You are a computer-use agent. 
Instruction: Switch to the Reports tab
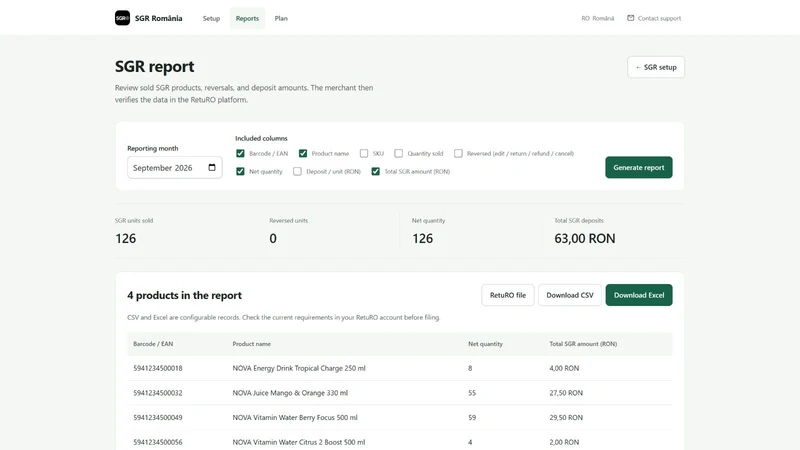[x=247, y=18]
